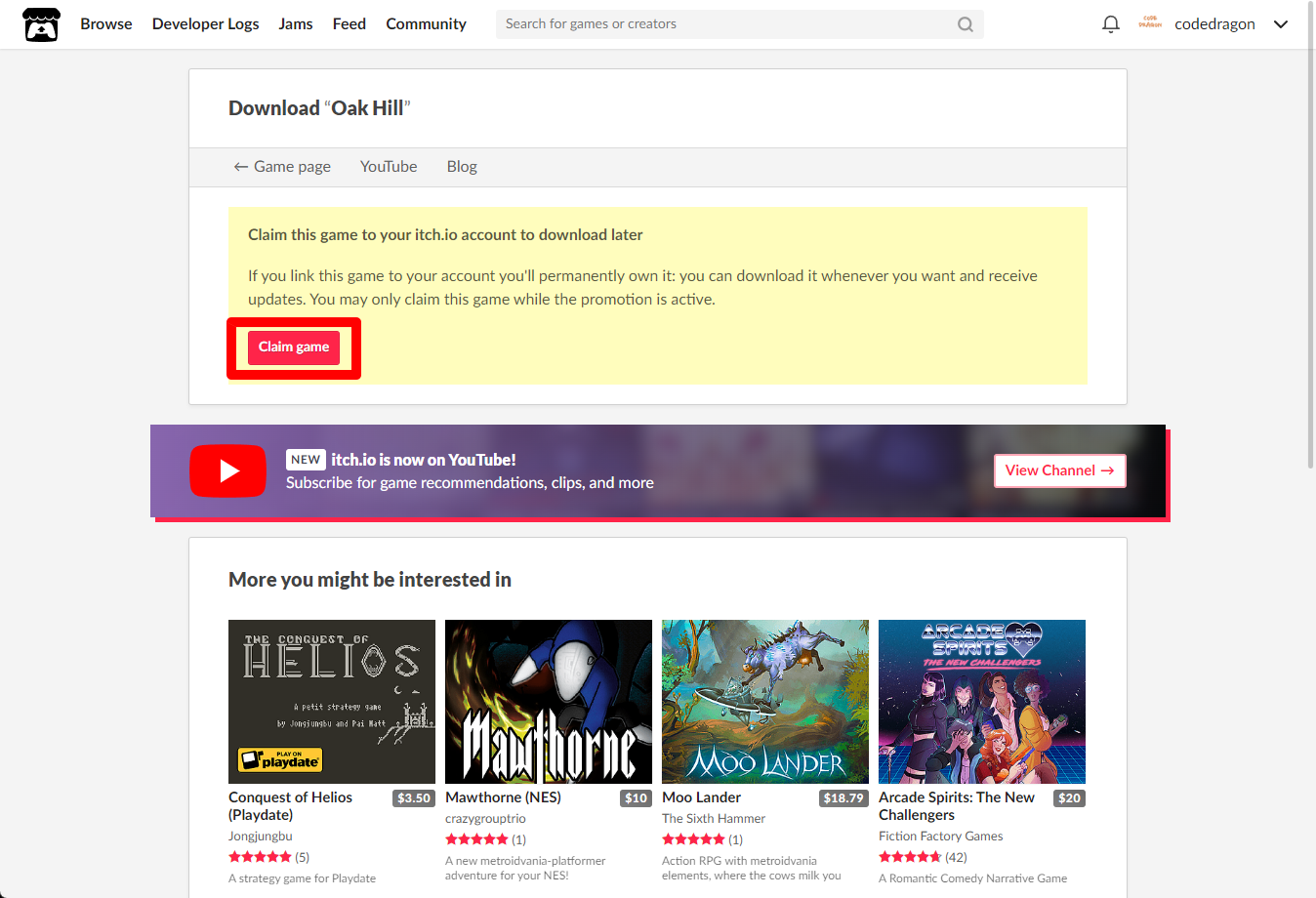Viewport: 1316px width, 898px height.
Task: Click the $18.79 price tag
Action: tap(843, 798)
